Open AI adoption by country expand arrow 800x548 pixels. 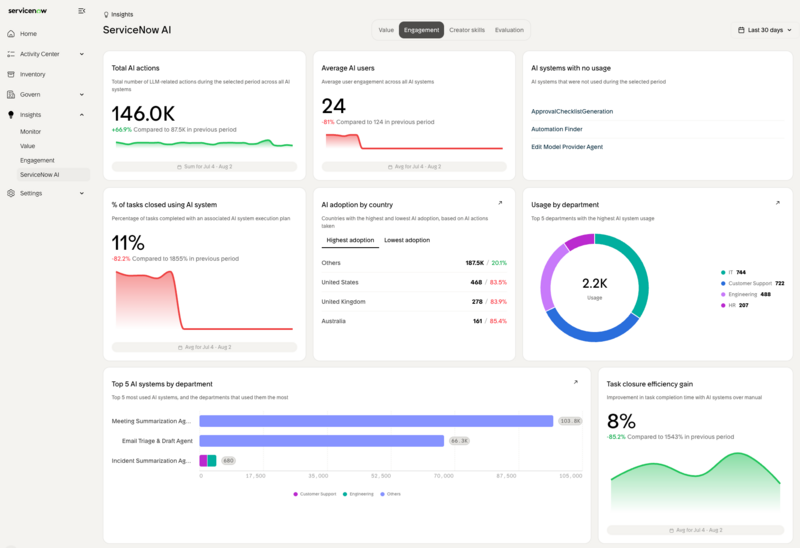[500, 203]
